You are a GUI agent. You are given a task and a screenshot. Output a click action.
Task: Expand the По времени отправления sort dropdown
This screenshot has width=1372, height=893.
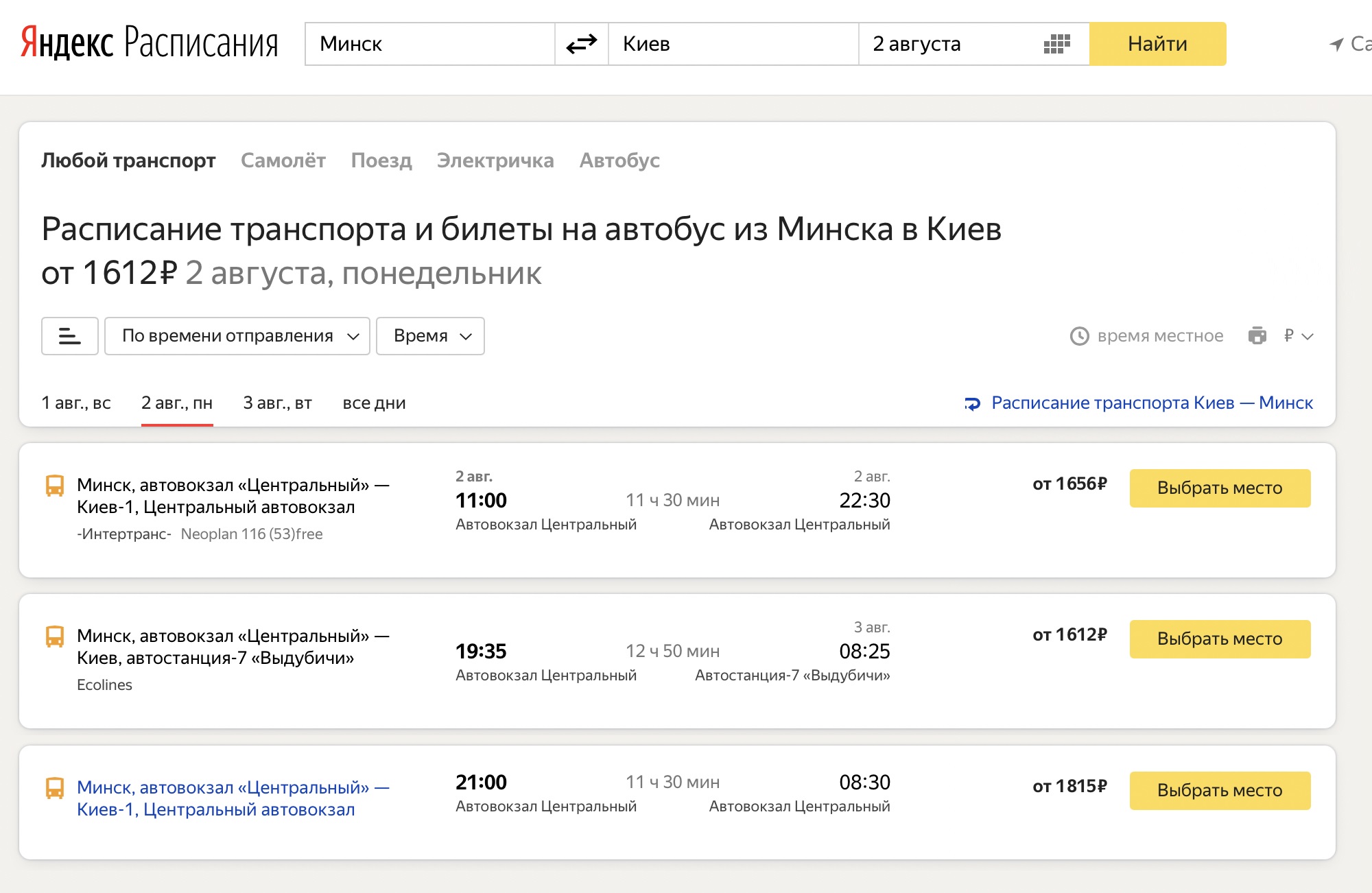tap(237, 336)
